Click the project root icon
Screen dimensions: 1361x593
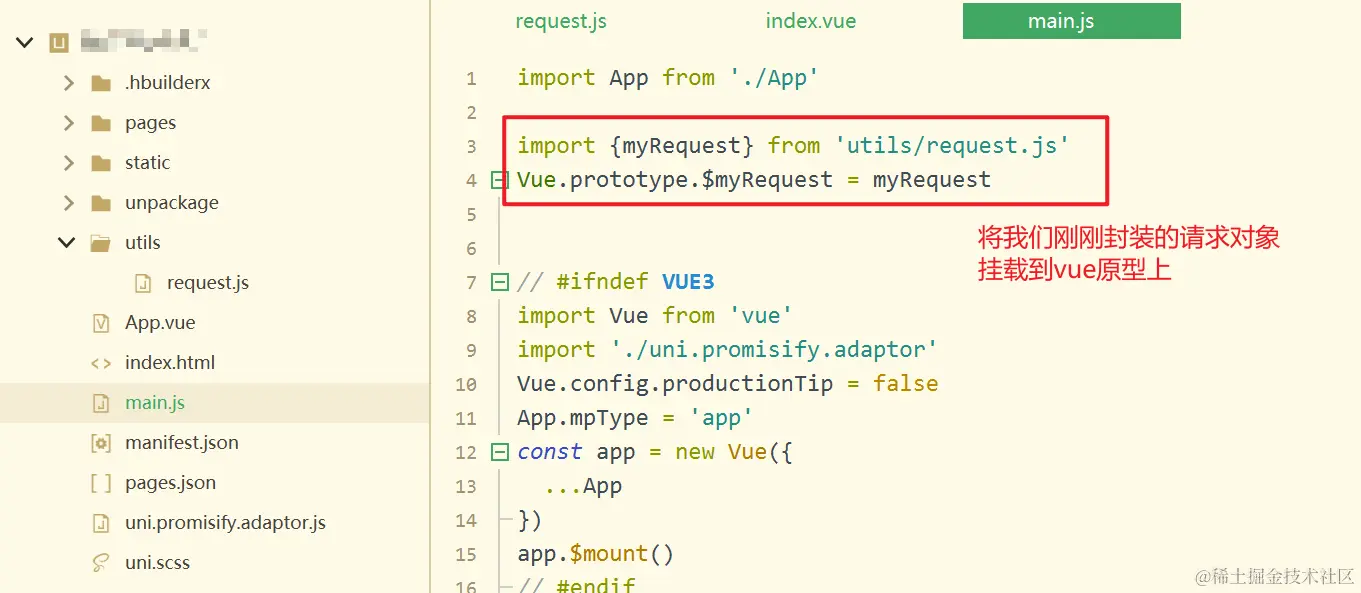tap(59, 42)
